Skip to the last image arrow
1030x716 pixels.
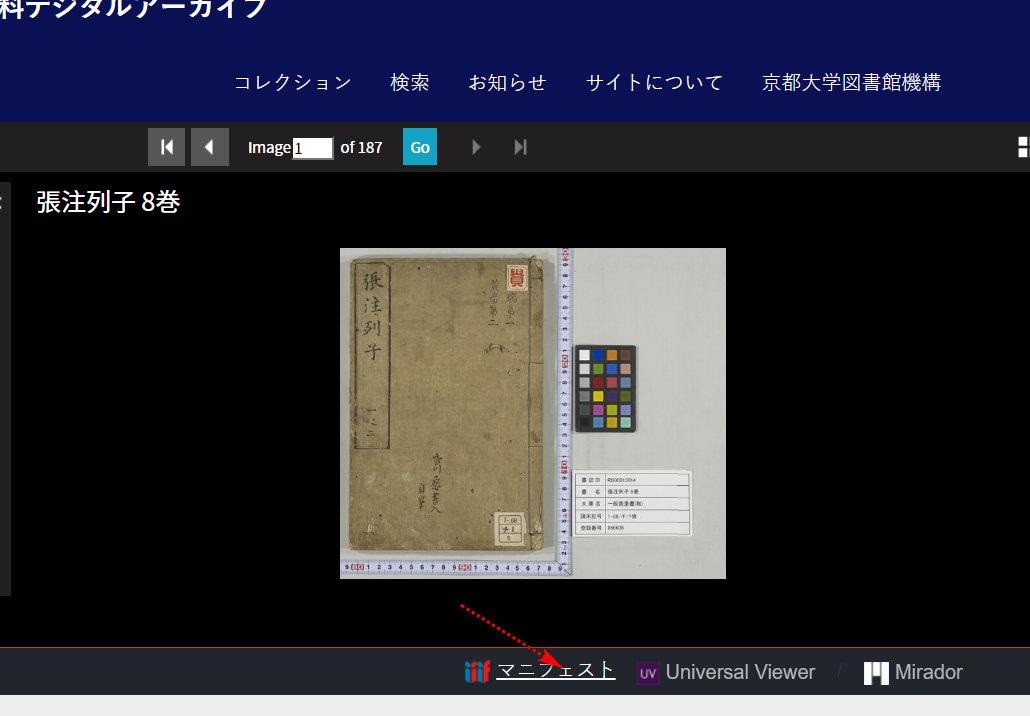click(520, 147)
